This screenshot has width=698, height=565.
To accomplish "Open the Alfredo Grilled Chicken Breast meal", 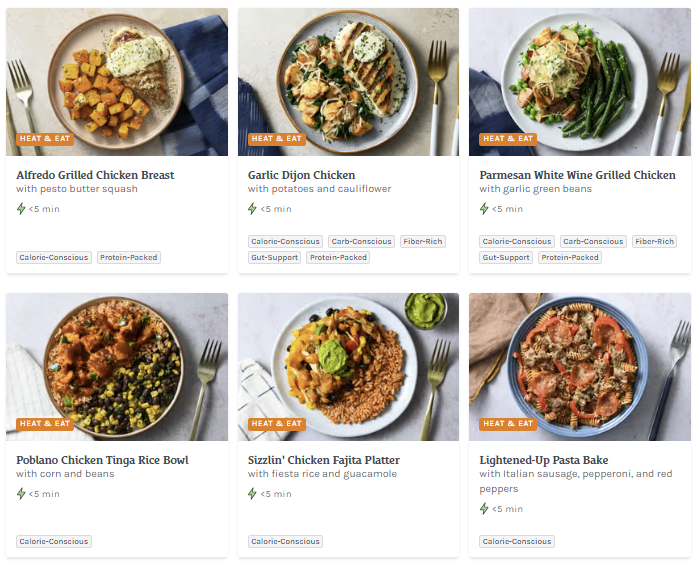I will (95, 175).
